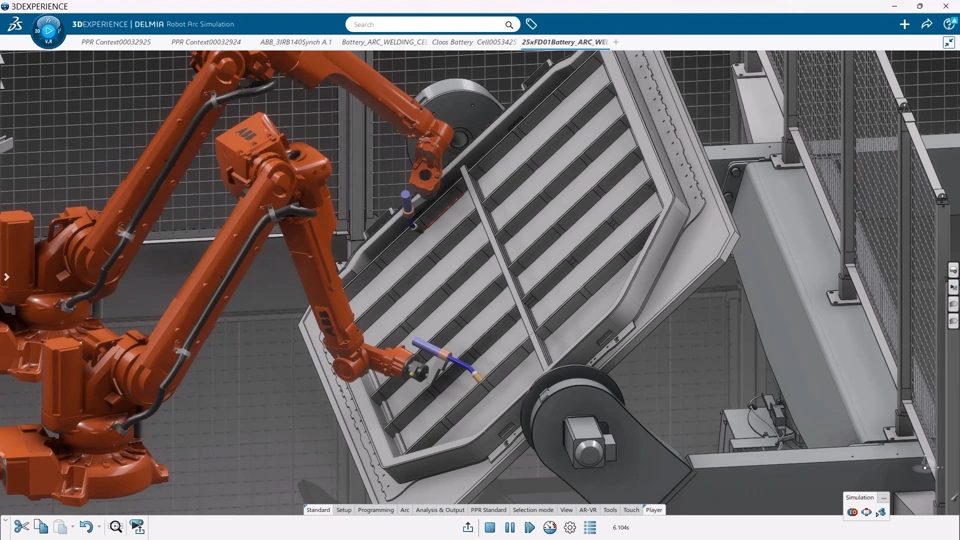Click the list/sequence options icon in Player toolbar
This screenshot has width=960, height=540.
(x=590, y=527)
